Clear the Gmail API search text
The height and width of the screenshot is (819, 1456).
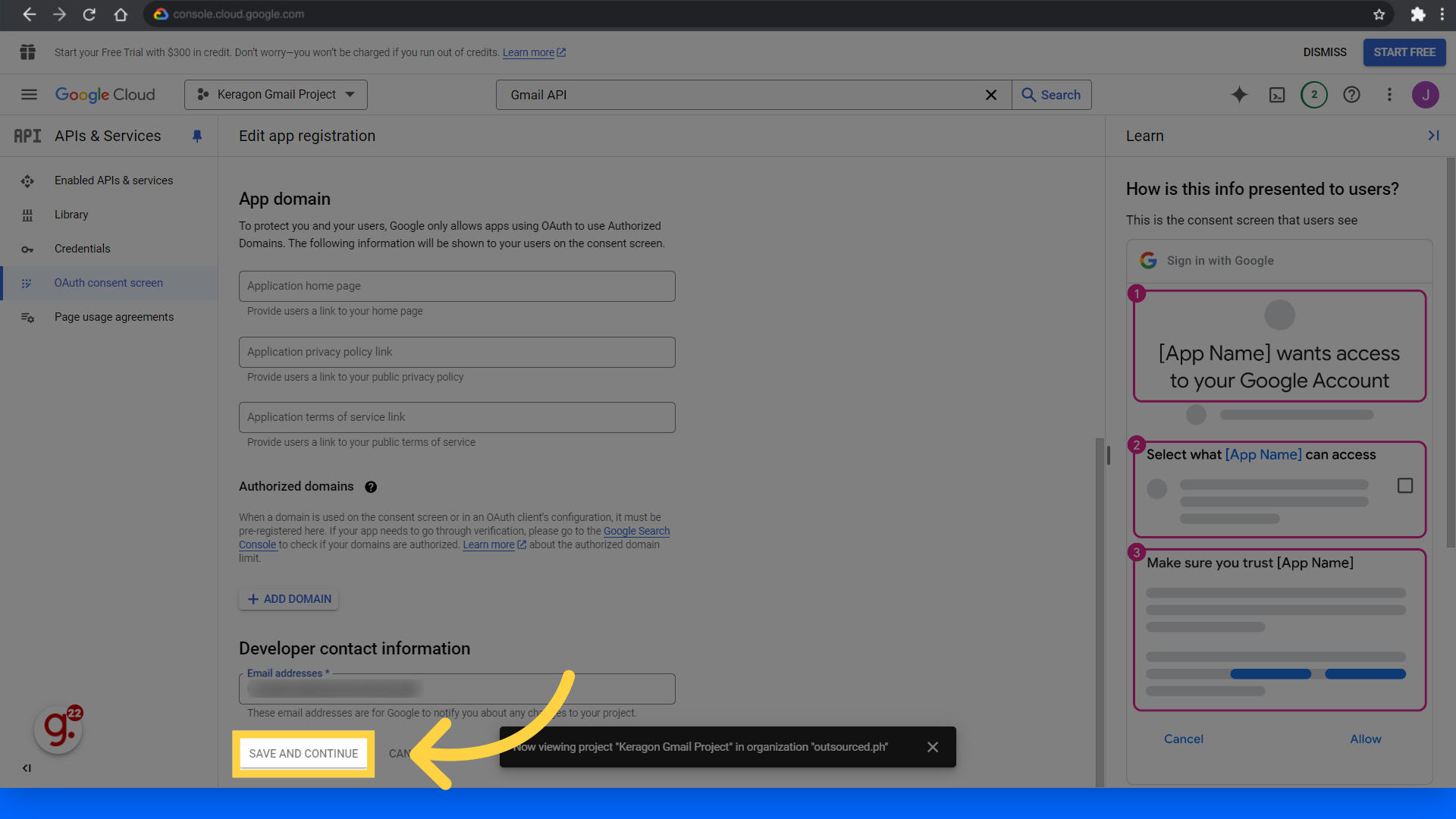pyautogui.click(x=991, y=95)
